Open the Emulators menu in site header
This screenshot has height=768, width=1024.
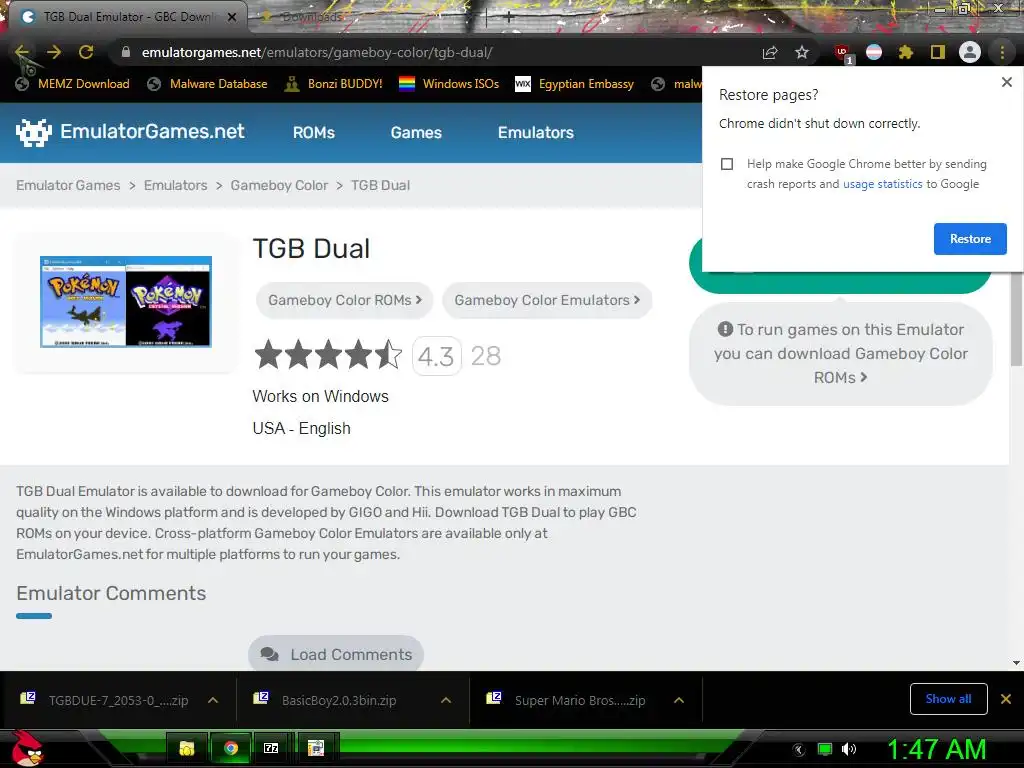pos(536,133)
